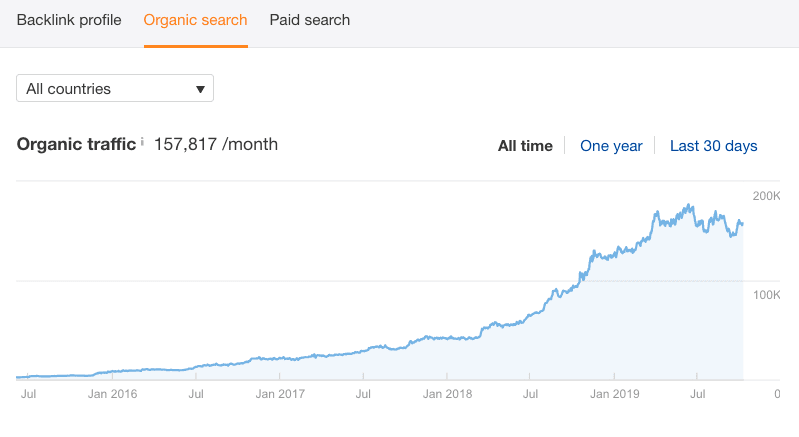Click the Jan 2016 axis label
This screenshot has height=437, width=799.
[113, 394]
